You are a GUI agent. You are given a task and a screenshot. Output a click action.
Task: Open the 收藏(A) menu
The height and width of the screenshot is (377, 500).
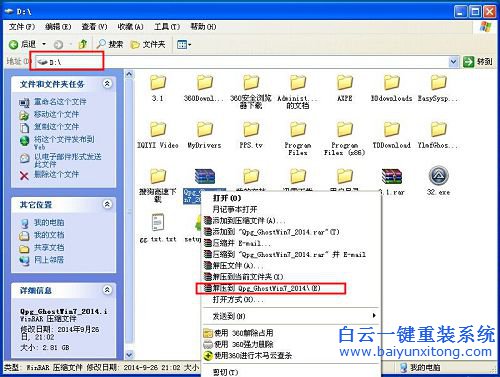click(x=130, y=27)
